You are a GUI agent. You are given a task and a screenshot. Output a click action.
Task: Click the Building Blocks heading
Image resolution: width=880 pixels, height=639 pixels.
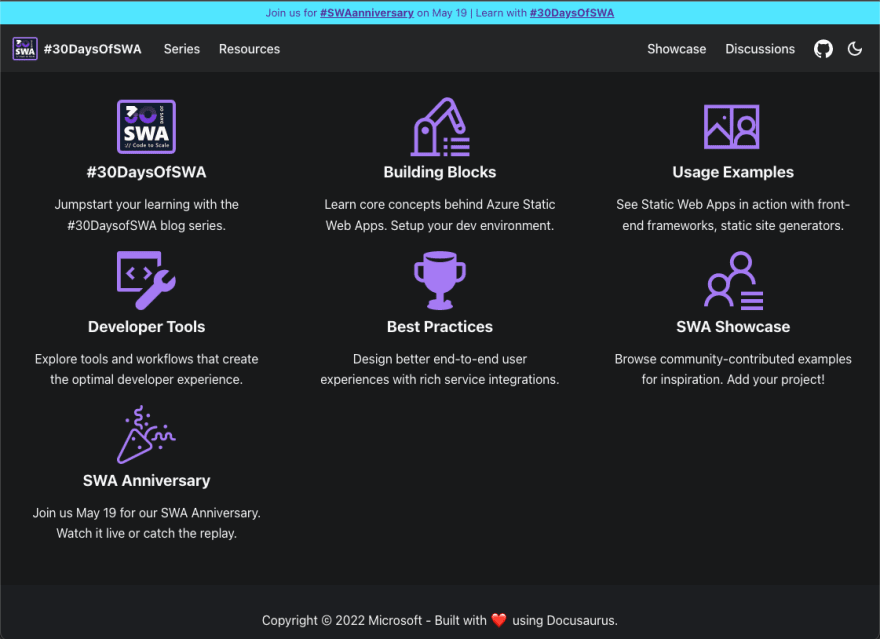pyautogui.click(x=440, y=172)
